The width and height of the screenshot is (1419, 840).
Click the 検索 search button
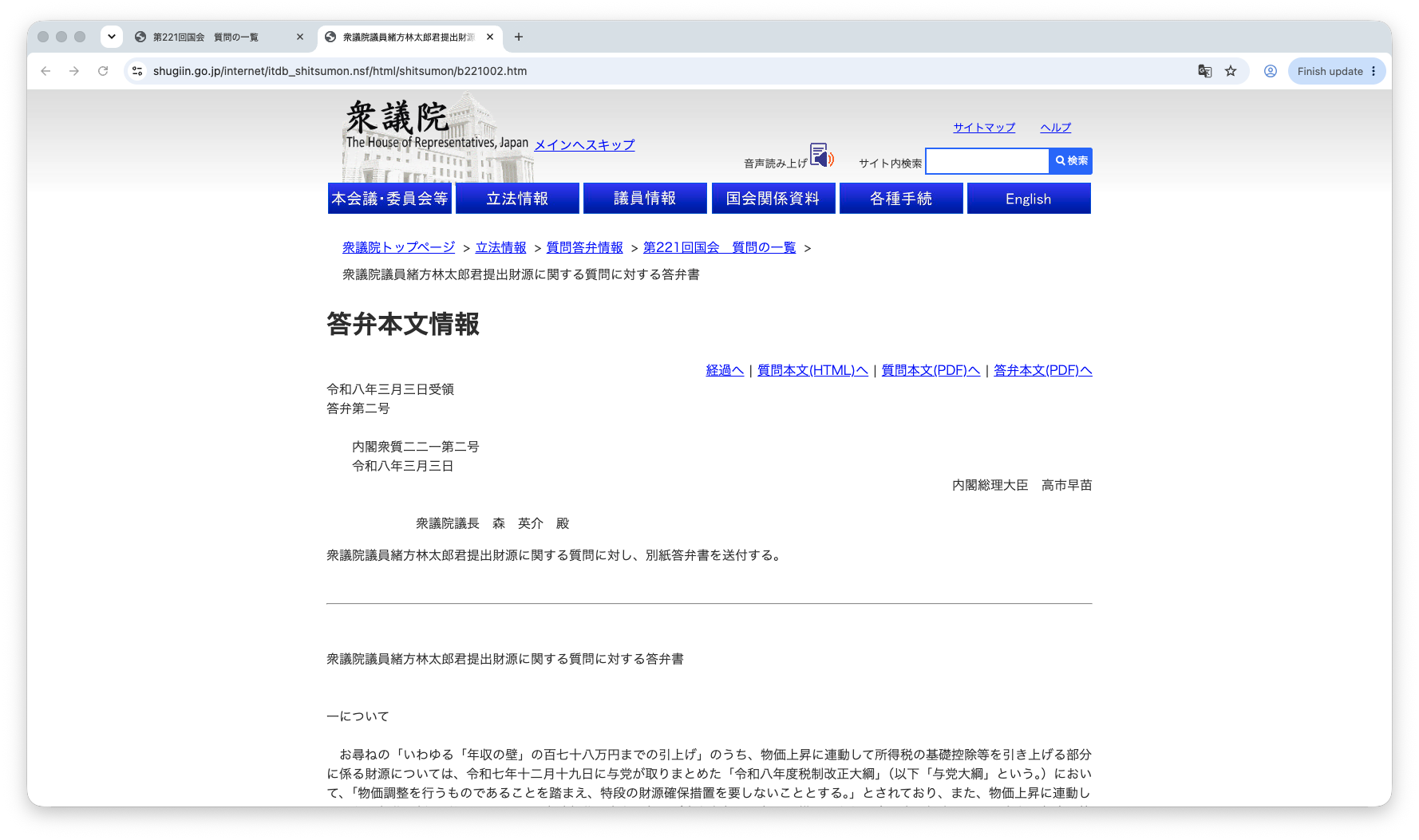coord(1071,161)
